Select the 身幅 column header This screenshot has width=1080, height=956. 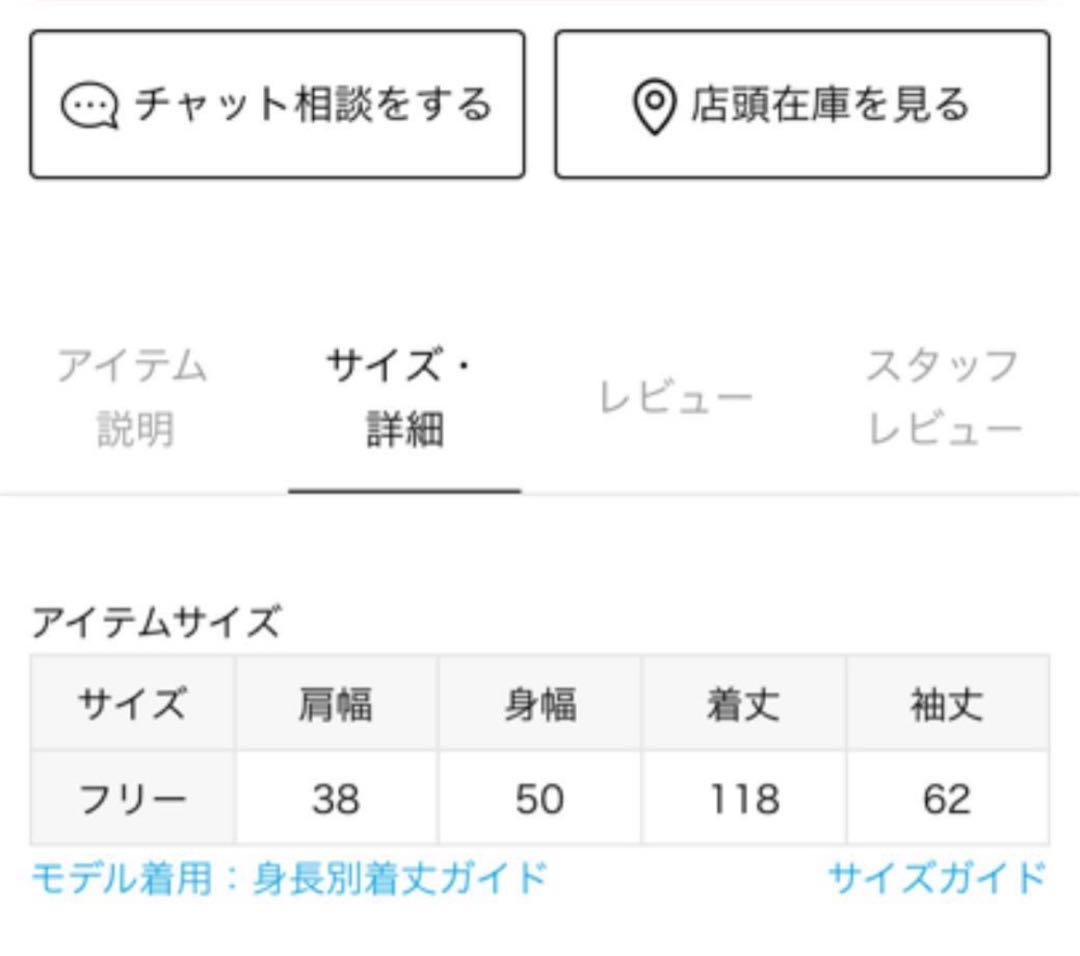pyautogui.click(x=540, y=705)
